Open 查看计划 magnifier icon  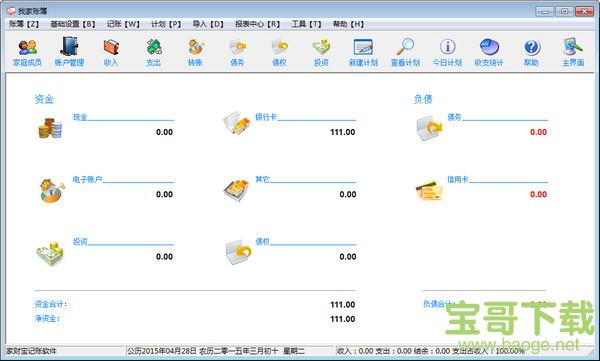[405, 52]
